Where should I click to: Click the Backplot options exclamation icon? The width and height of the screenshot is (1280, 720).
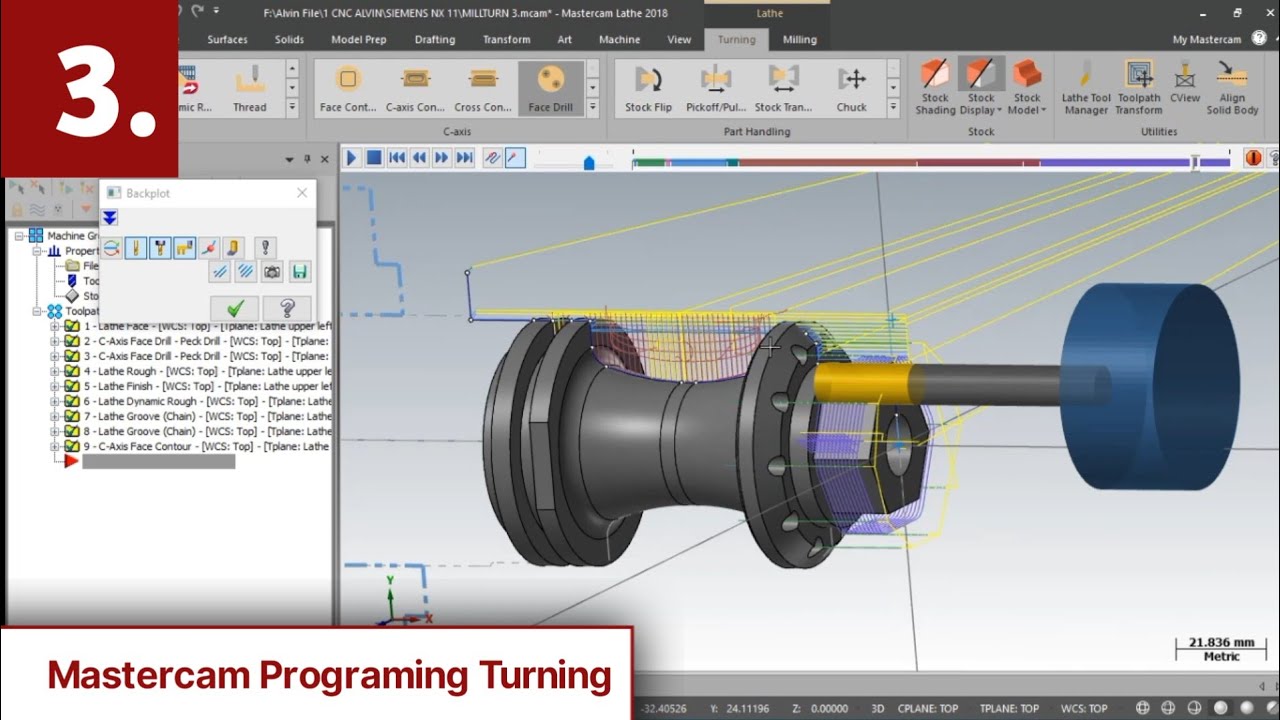pos(264,247)
